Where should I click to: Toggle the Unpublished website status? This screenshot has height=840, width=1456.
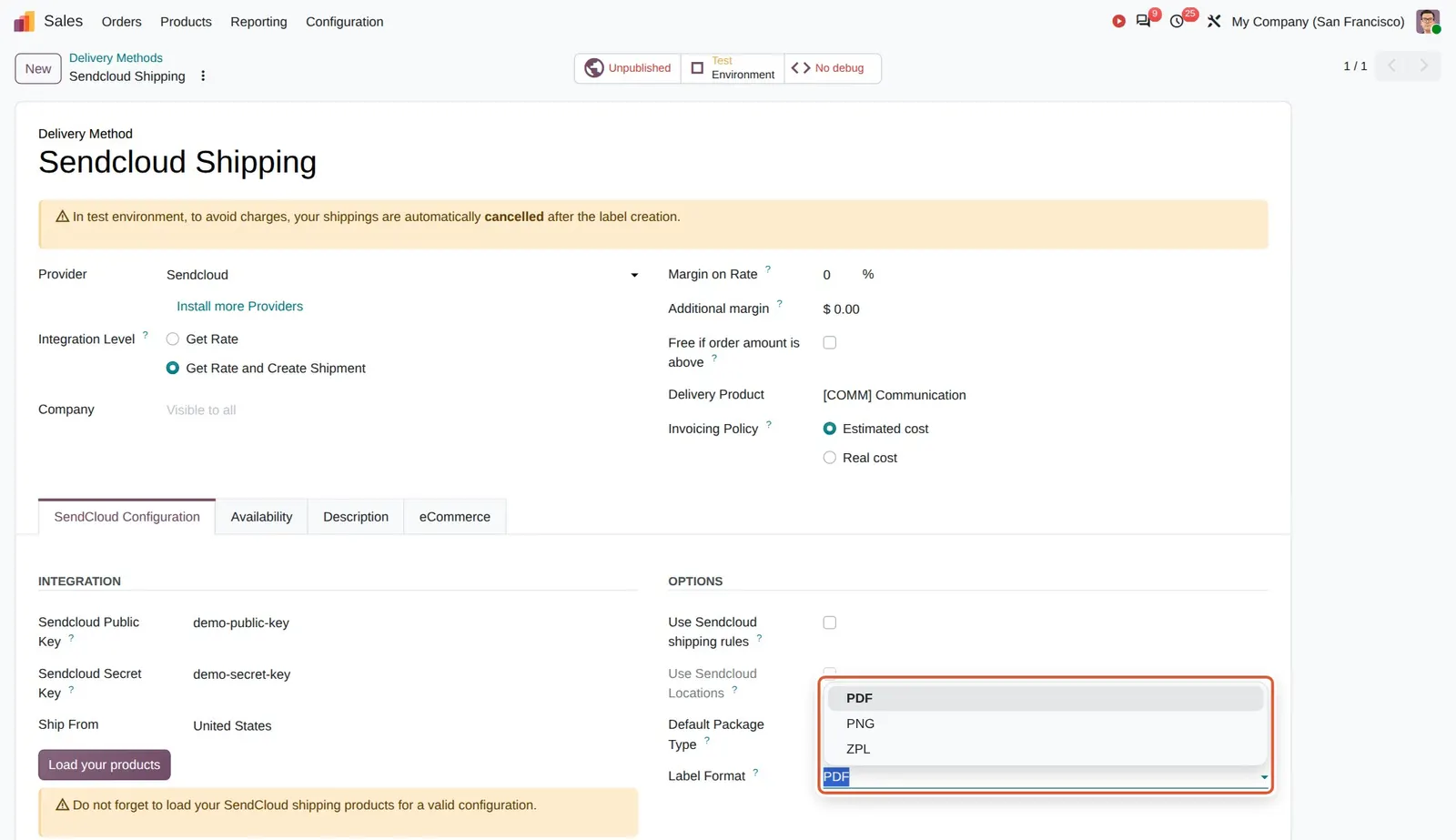[x=628, y=68]
